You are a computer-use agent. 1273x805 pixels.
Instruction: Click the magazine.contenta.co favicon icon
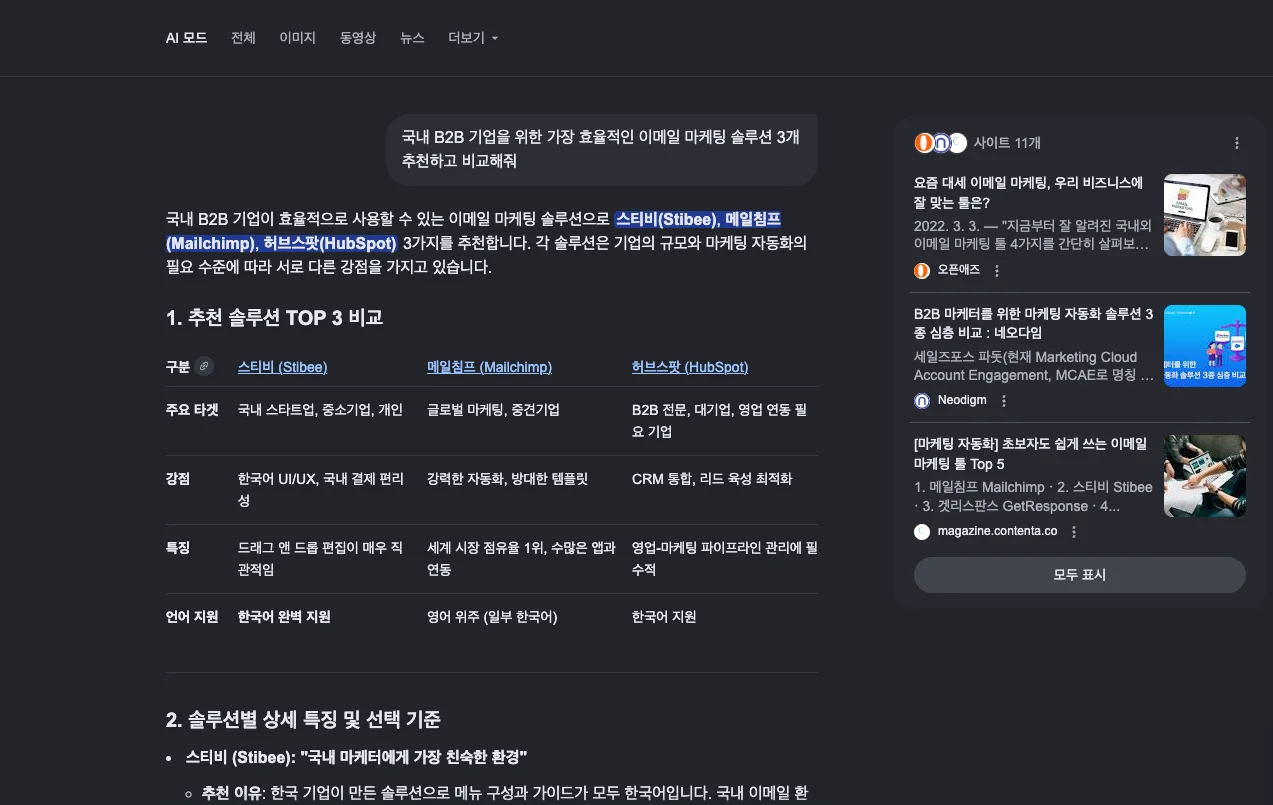coord(920,531)
